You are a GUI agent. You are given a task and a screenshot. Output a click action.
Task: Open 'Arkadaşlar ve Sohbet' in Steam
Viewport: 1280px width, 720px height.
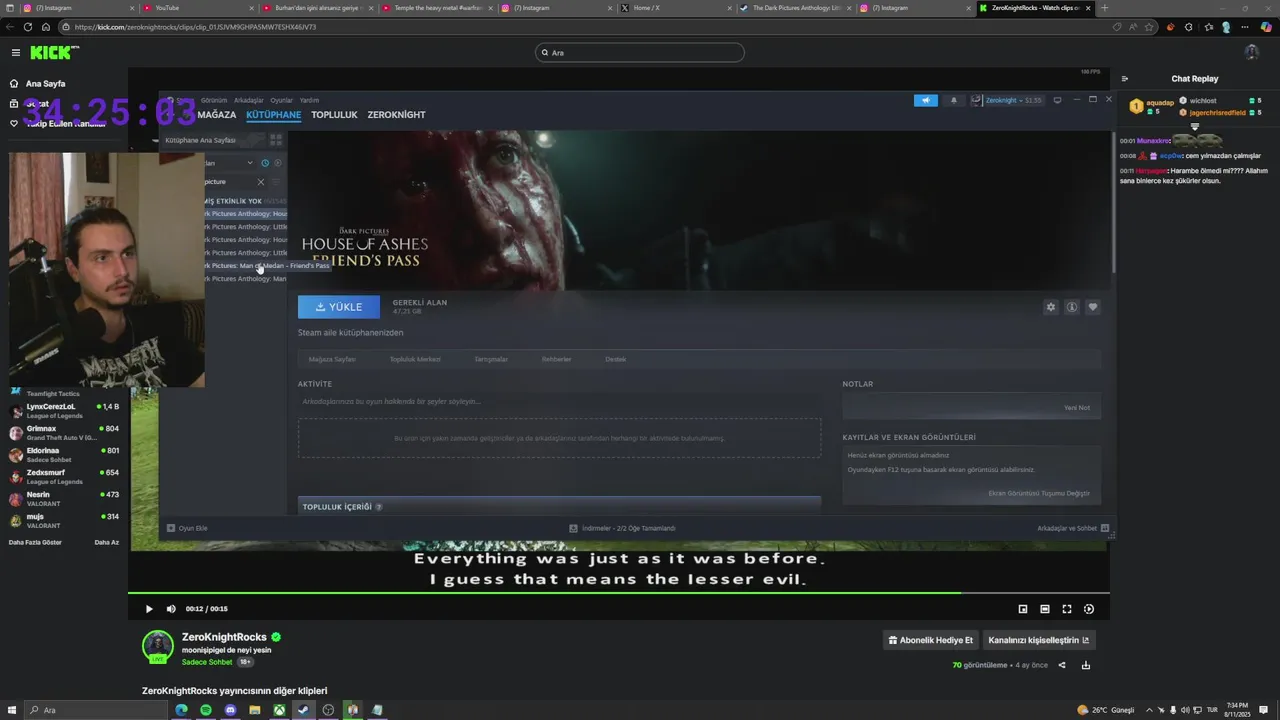[x=1072, y=528]
